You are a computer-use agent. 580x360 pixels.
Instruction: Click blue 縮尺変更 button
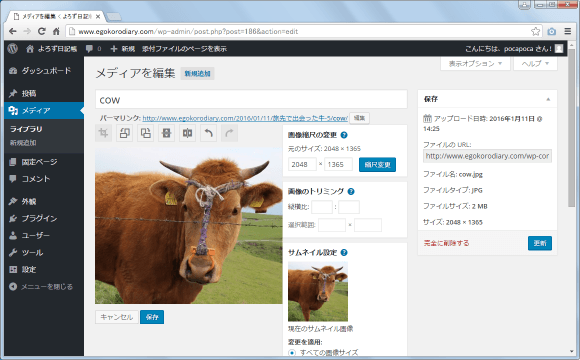(x=377, y=165)
